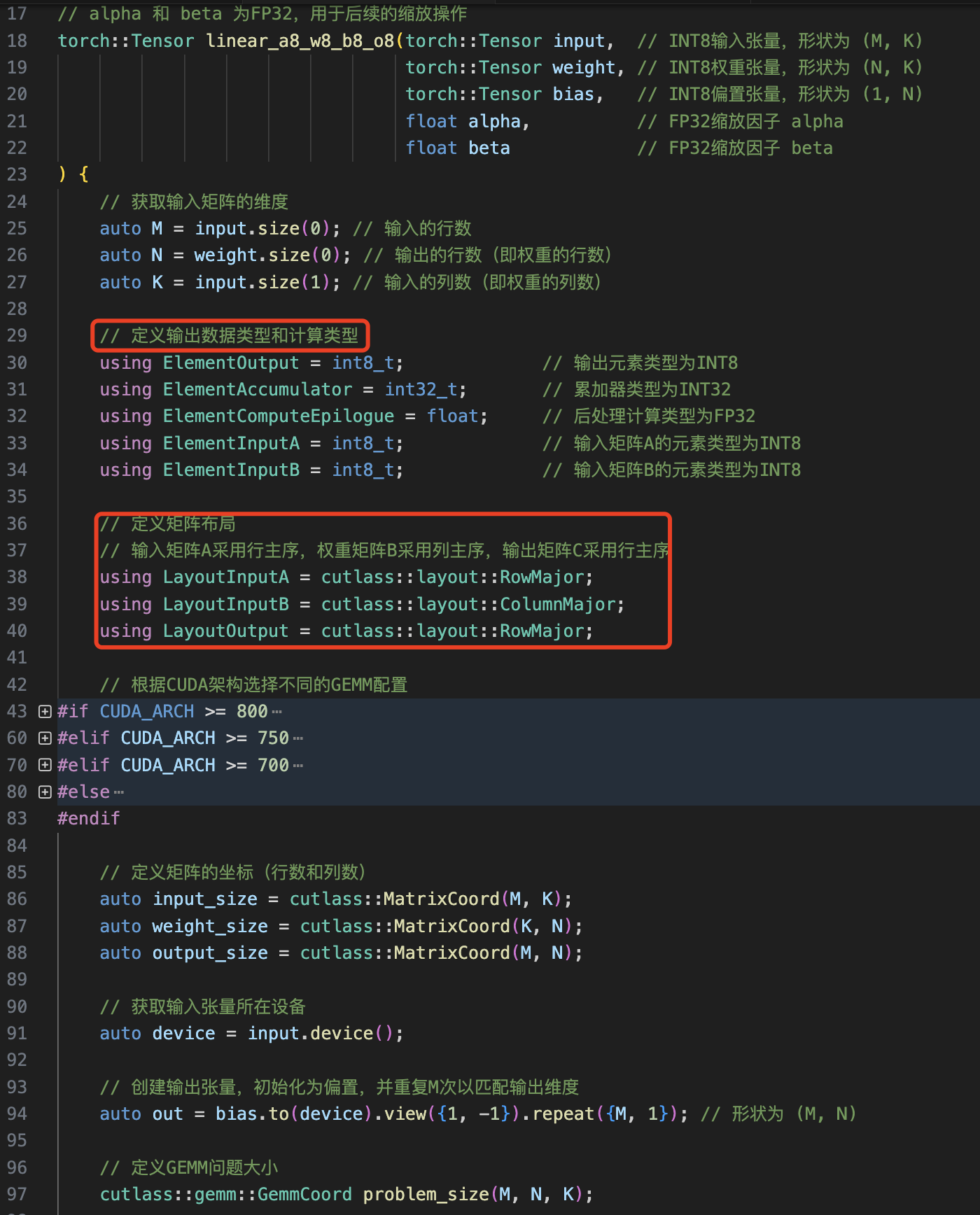The image size is (980, 1215).
Task: Unfold the #elif CUDA_ARCH >= 700 section
Action: pos(45,765)
